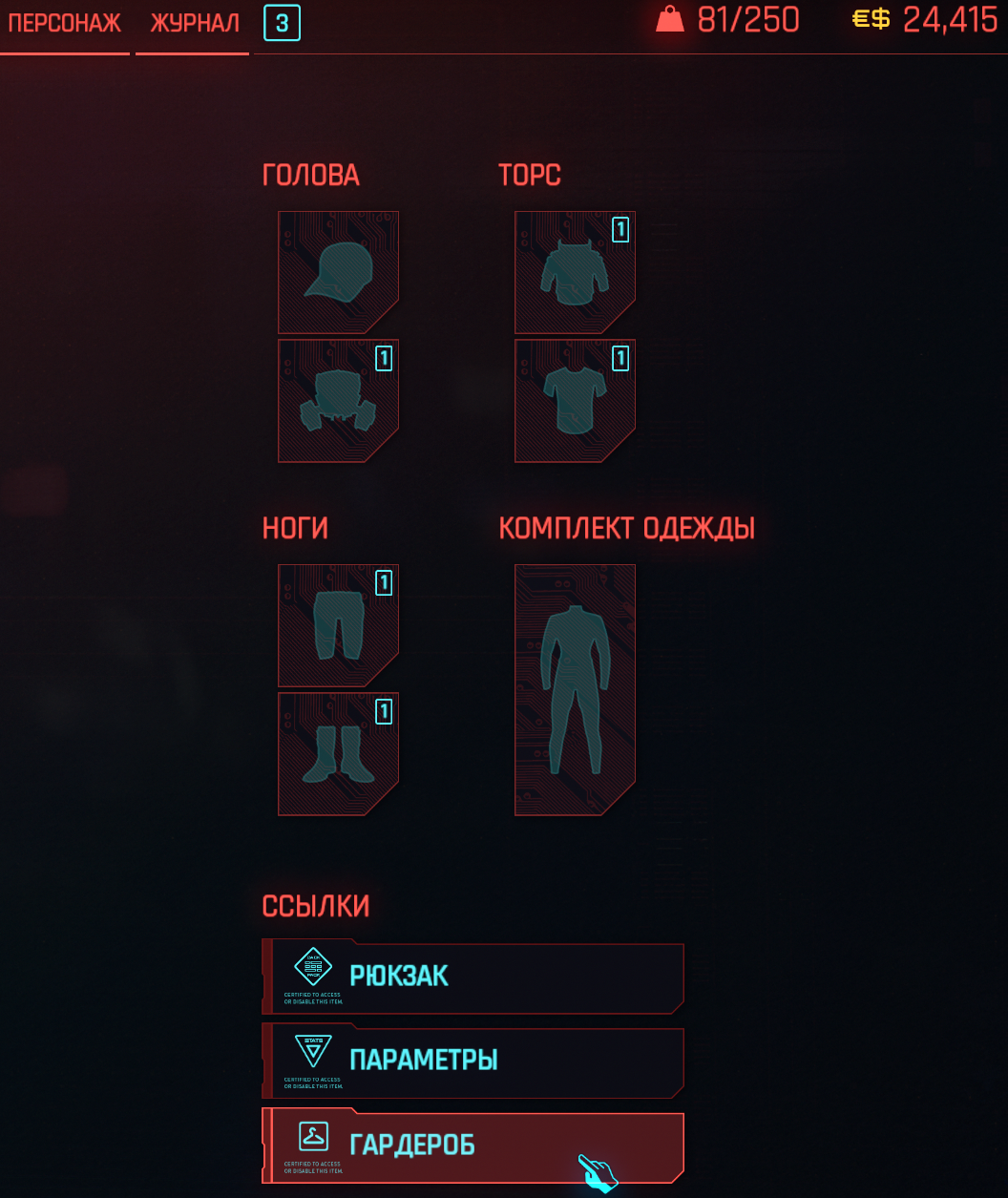Open the Журнал tab
The height and width of the screenshot is (1198, 1008).
pos(195,23)
